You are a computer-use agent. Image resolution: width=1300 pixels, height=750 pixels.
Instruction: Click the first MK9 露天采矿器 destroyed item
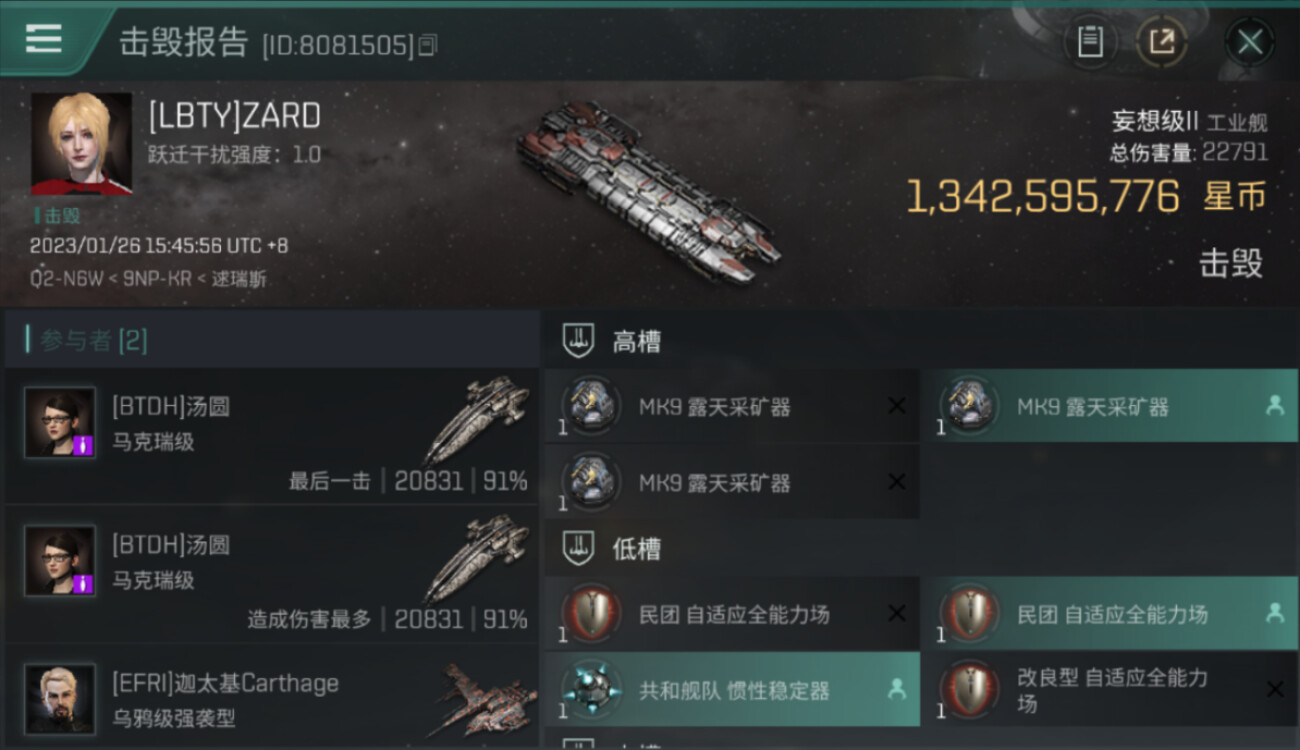tap(732, 406)
